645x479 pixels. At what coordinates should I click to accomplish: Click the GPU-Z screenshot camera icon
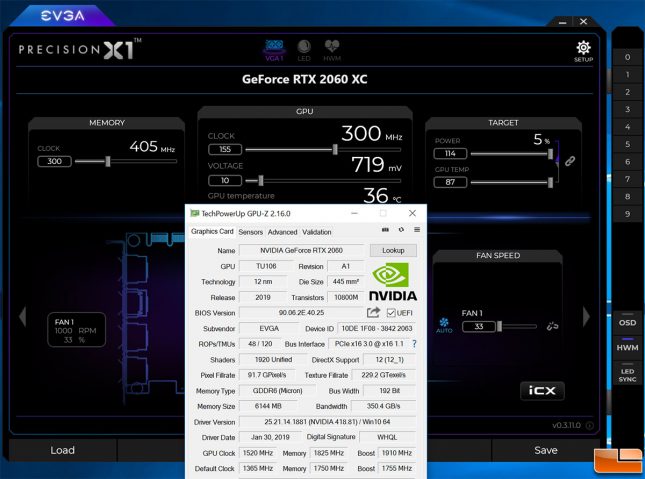pyautogui.click(x=385, y=230)
